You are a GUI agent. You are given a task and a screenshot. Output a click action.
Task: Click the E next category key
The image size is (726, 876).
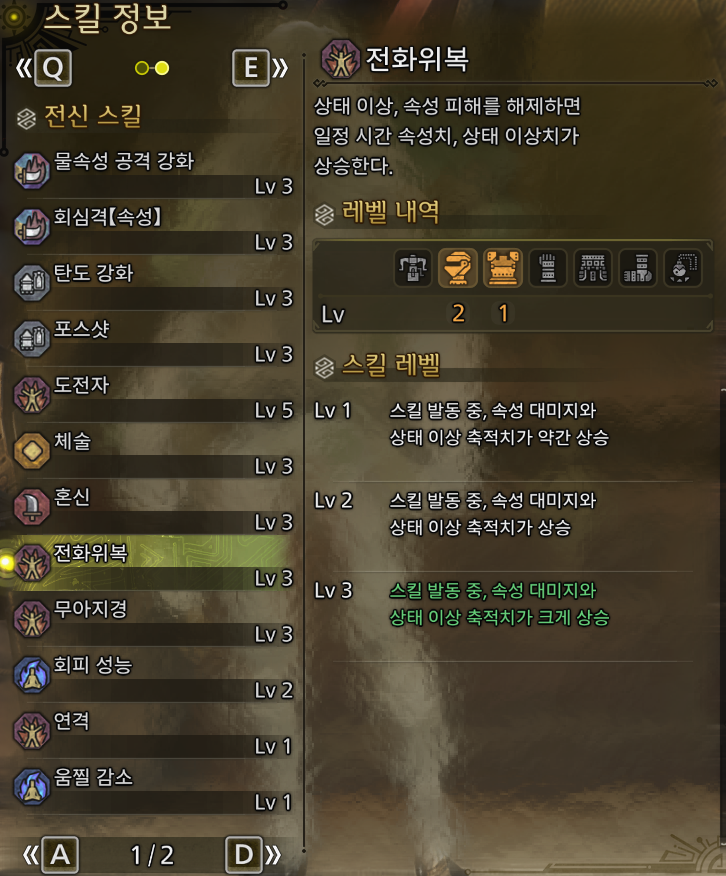click(251, 68)
